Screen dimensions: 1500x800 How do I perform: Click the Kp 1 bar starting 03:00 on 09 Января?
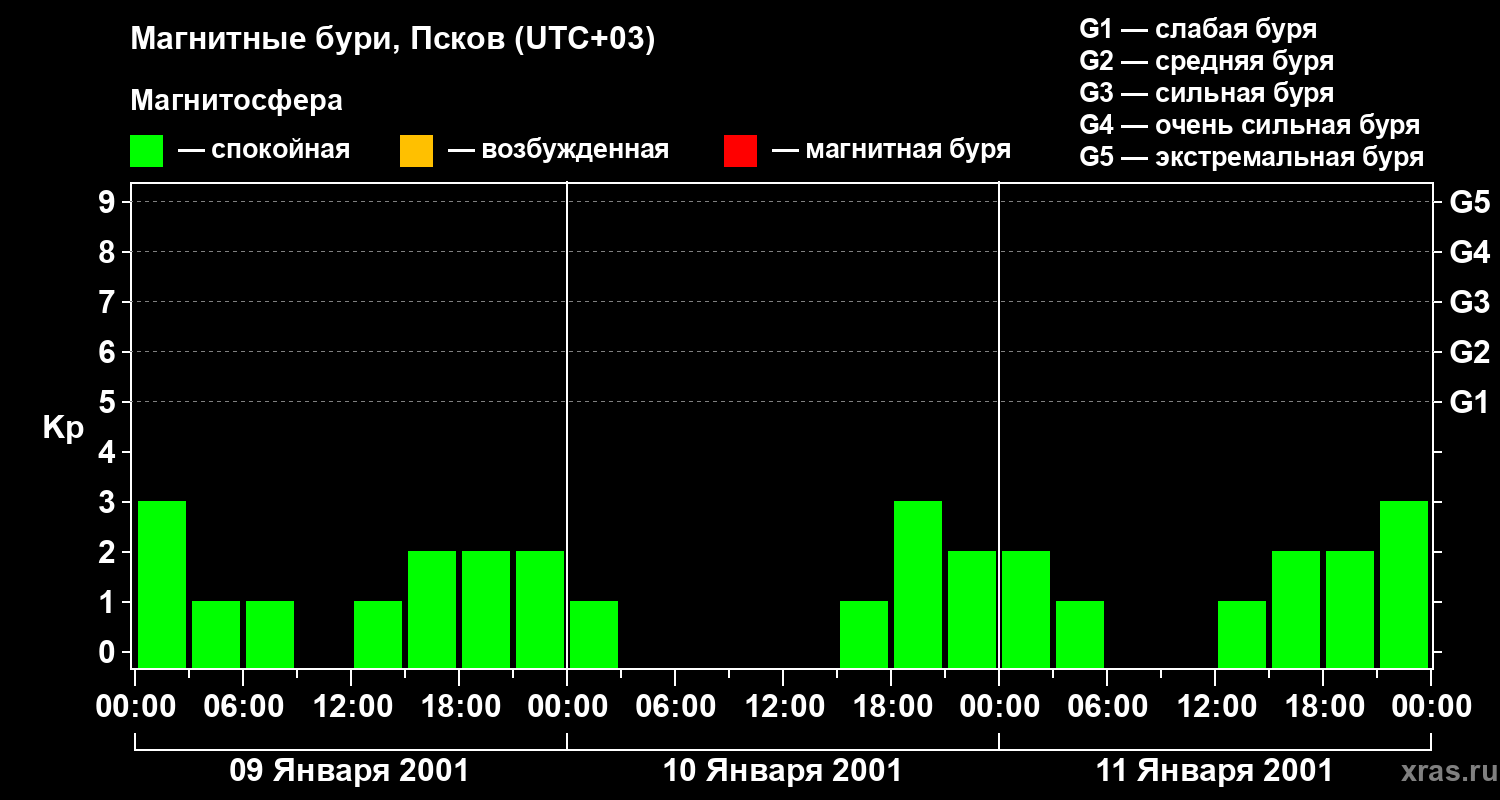click(x=216, y=634)
